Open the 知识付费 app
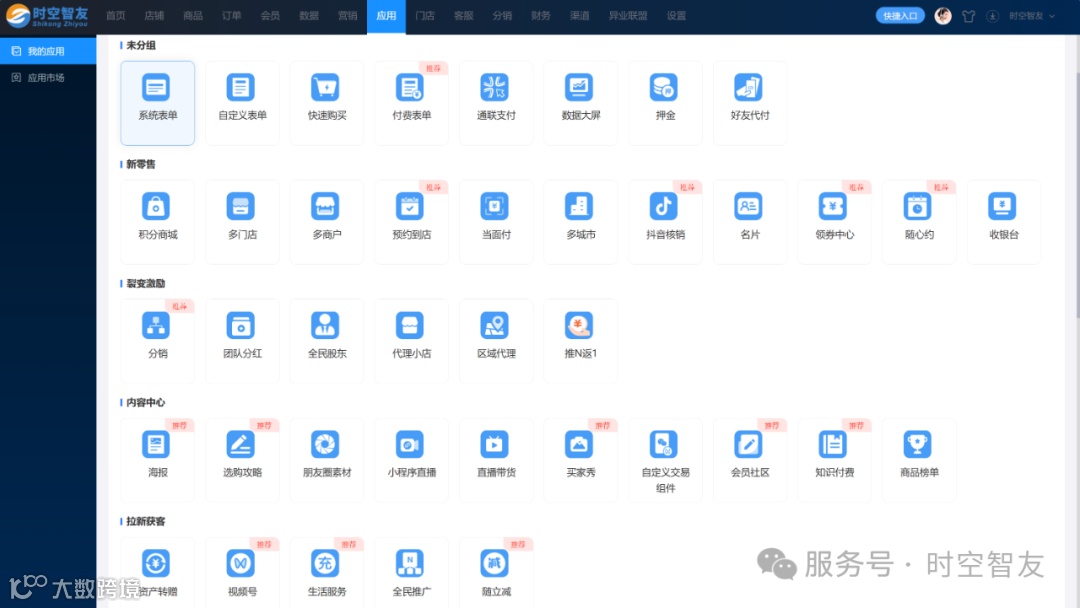Screen dimensions: 1080x608 (835, 460)
